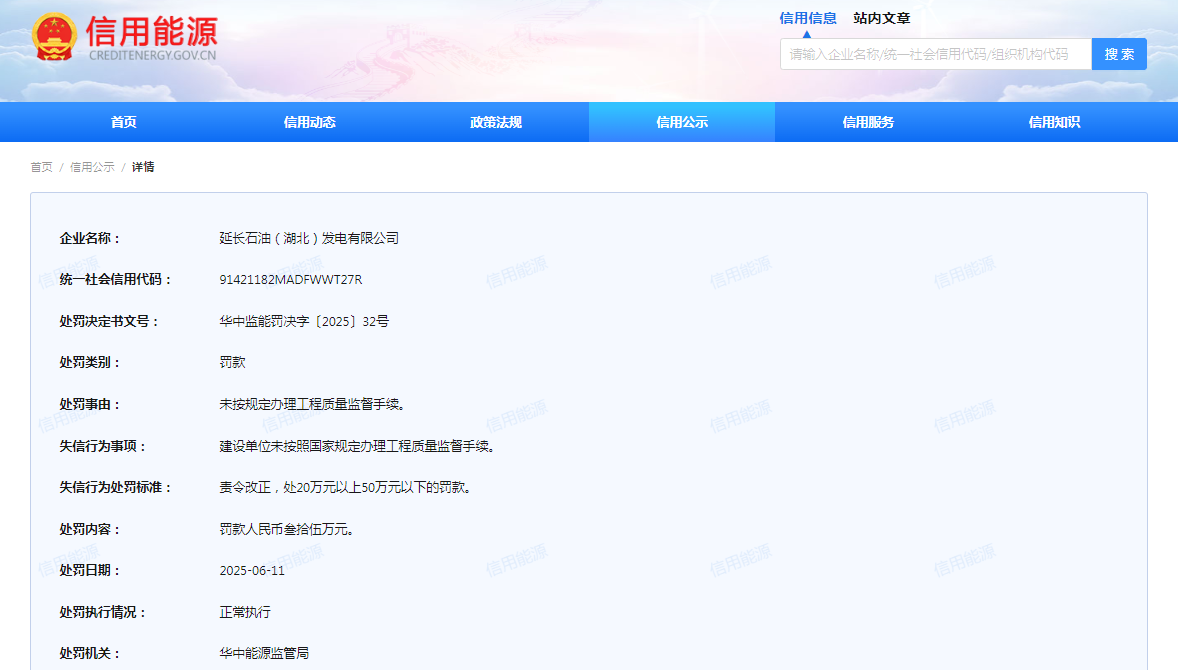Click the 详情 breadcrumb entry
Viewport: 1178px width, 670px height.
click(x=143, y=167)
